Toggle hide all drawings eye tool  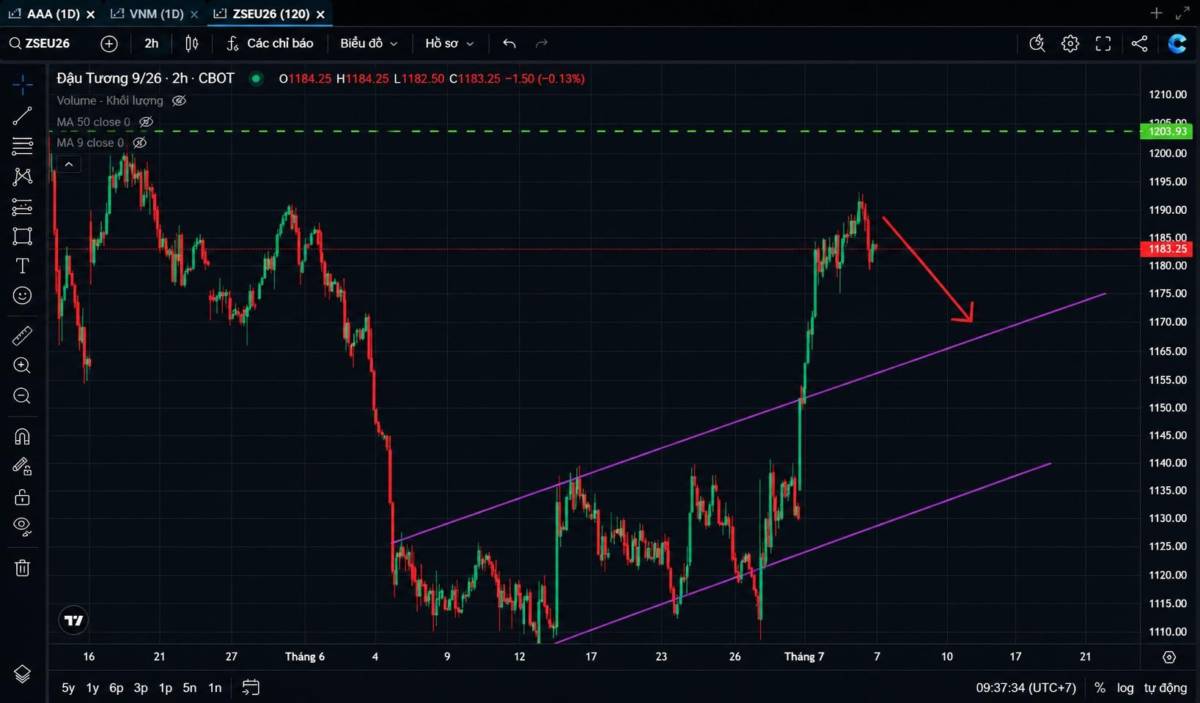[x=22, y=526]
